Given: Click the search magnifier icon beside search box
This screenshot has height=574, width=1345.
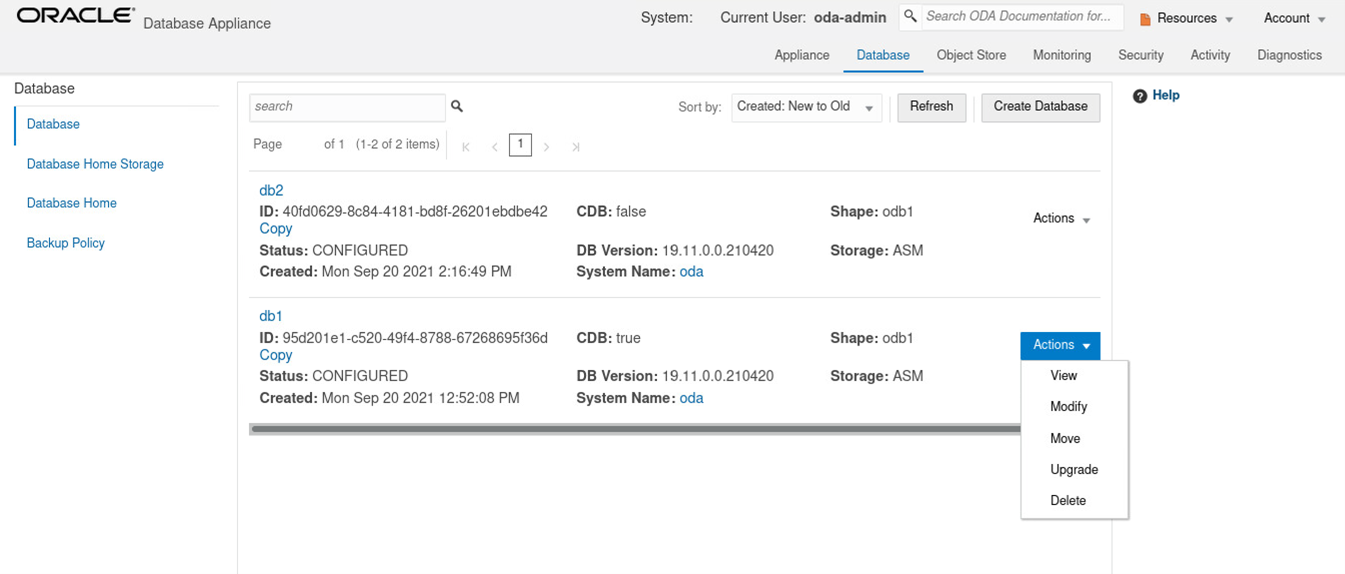Looking at the screenshot, I should (x=457, y=106).
